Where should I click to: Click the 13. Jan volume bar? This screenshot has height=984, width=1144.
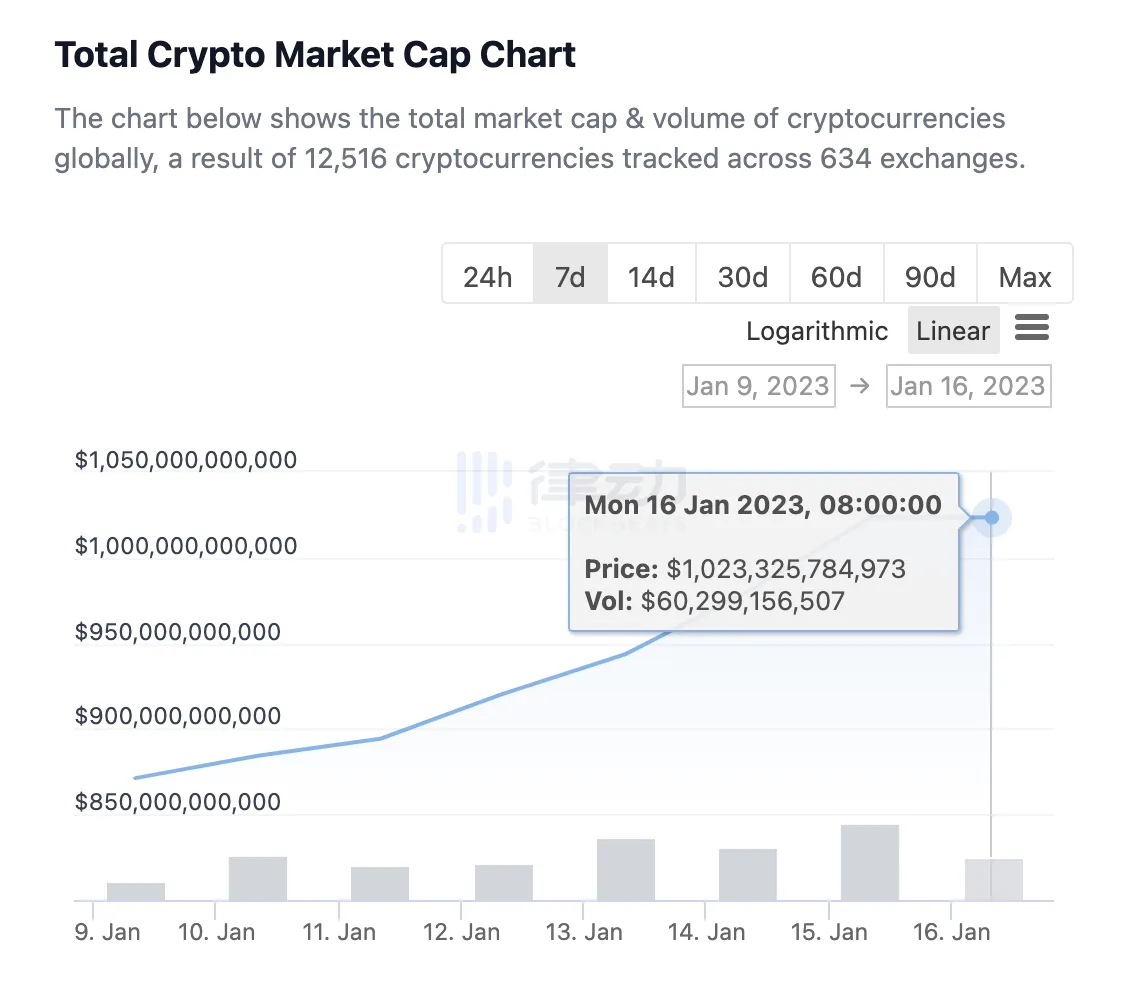pos(626,869)
